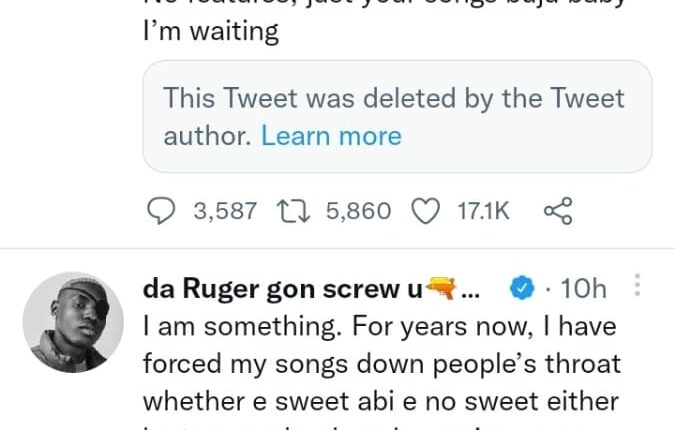Open the tweet via the 10h timestamp
The width and height of the screenshot is (675, 430).
point(584,289)
